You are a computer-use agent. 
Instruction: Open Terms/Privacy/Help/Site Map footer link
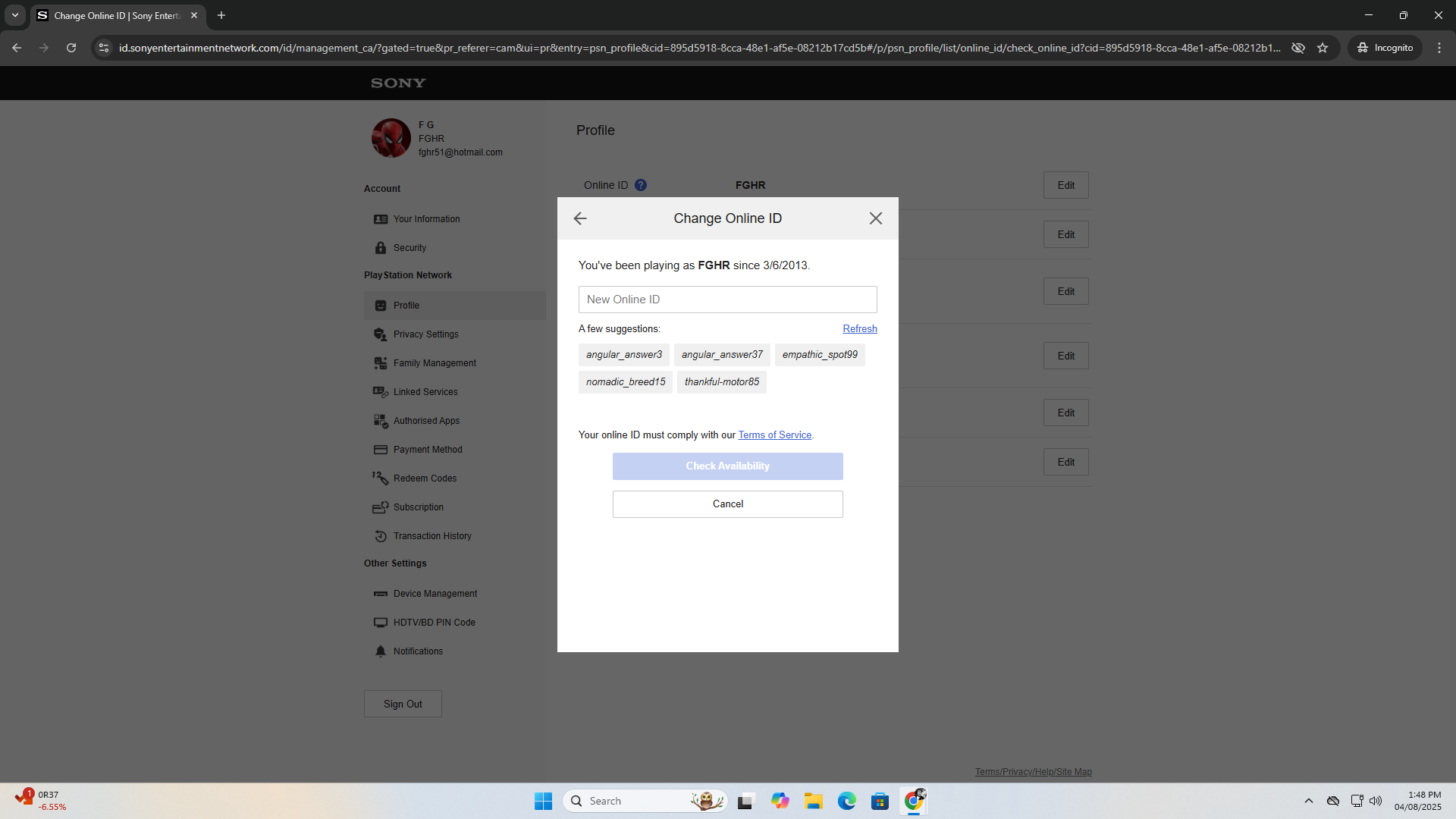(x=1034, y=772)
